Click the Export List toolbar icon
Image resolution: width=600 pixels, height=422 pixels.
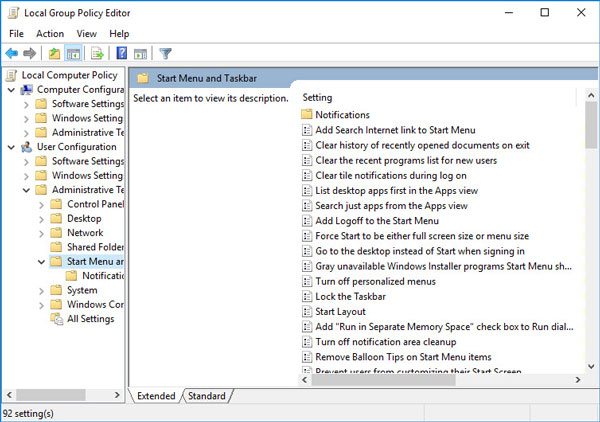98,53
